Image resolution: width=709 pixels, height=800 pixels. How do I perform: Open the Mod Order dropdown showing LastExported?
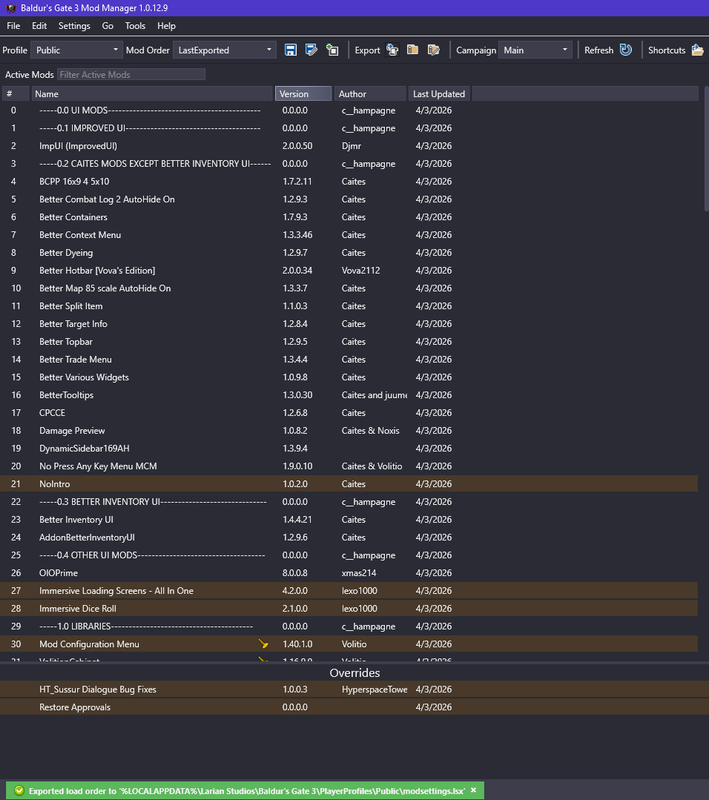(x=224, y=50)
